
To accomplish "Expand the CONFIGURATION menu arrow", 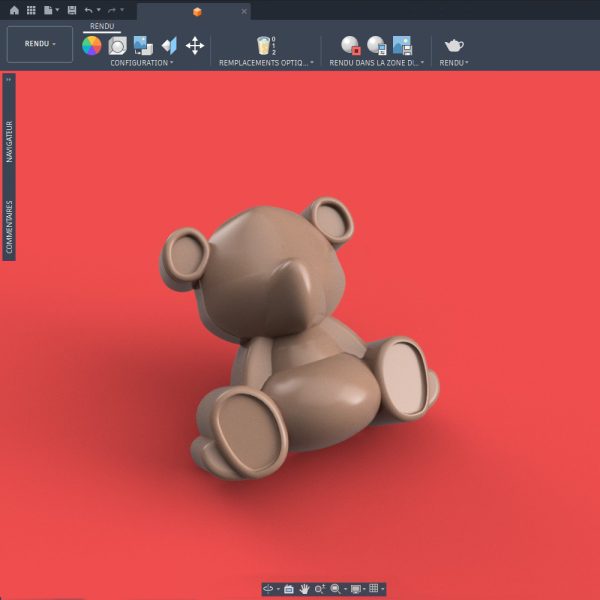I will click(172, 62).
